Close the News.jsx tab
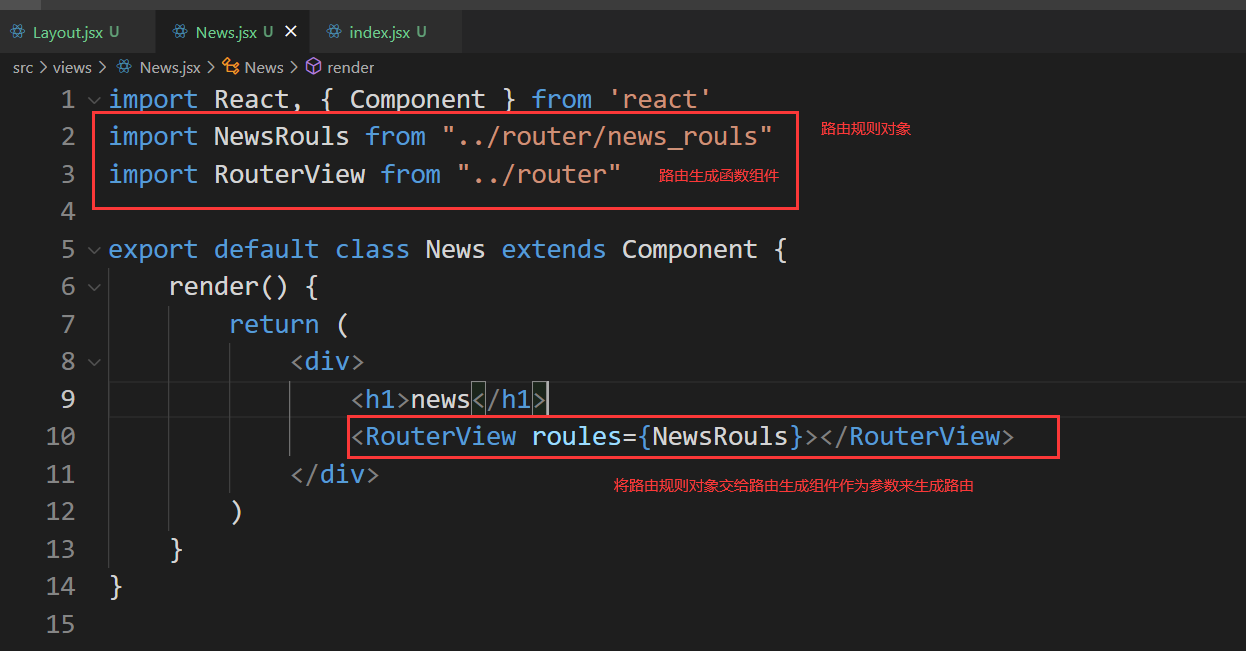The image size is (1246, 651). point(290,31)
